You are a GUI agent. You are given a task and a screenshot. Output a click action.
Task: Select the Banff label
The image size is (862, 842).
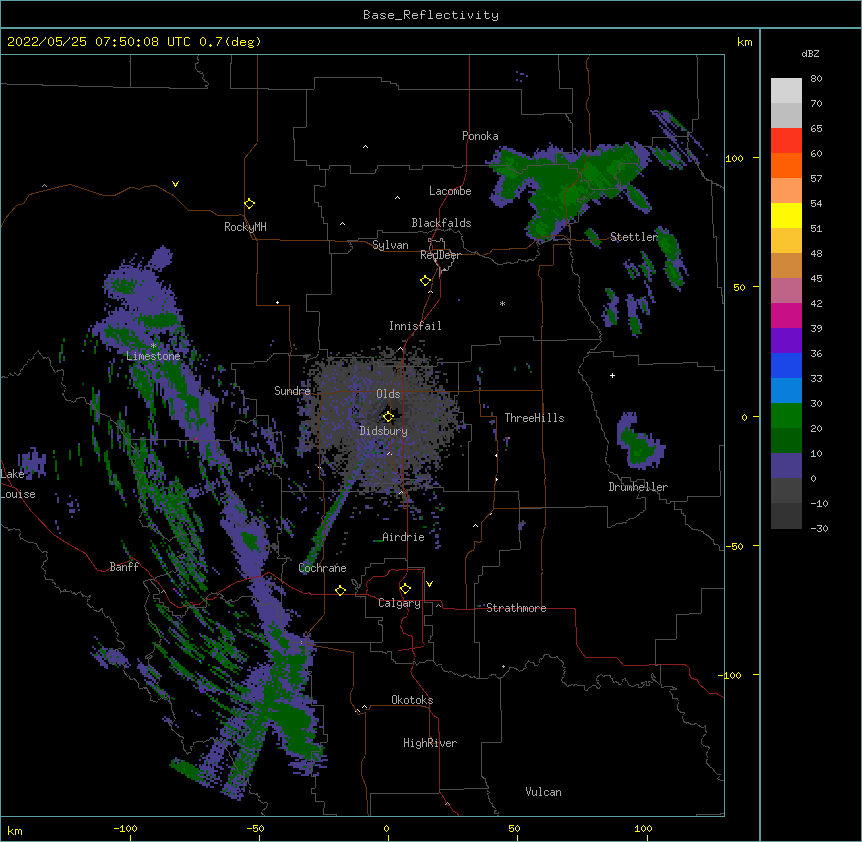tap(124, 567)
